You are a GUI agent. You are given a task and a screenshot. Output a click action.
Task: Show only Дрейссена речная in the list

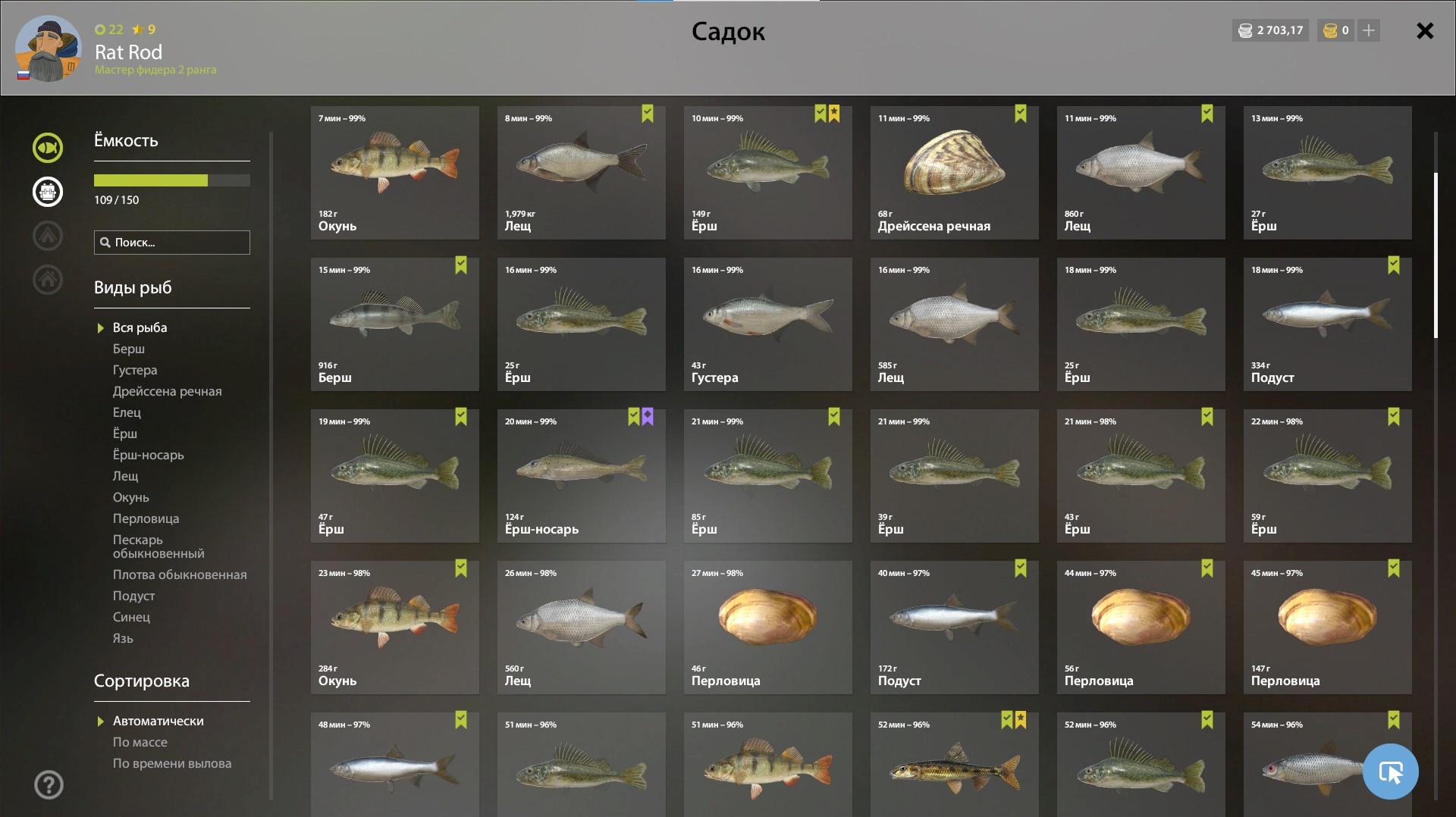pos(167,391)
